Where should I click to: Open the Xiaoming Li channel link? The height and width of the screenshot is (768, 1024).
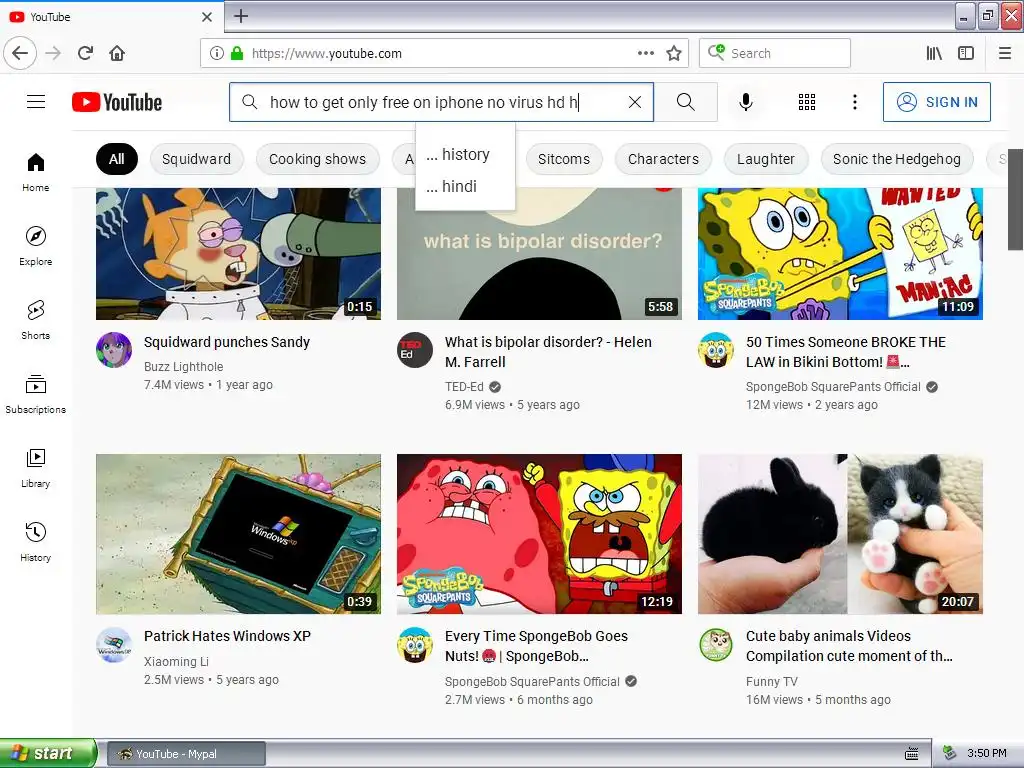[x=176, y=662]
